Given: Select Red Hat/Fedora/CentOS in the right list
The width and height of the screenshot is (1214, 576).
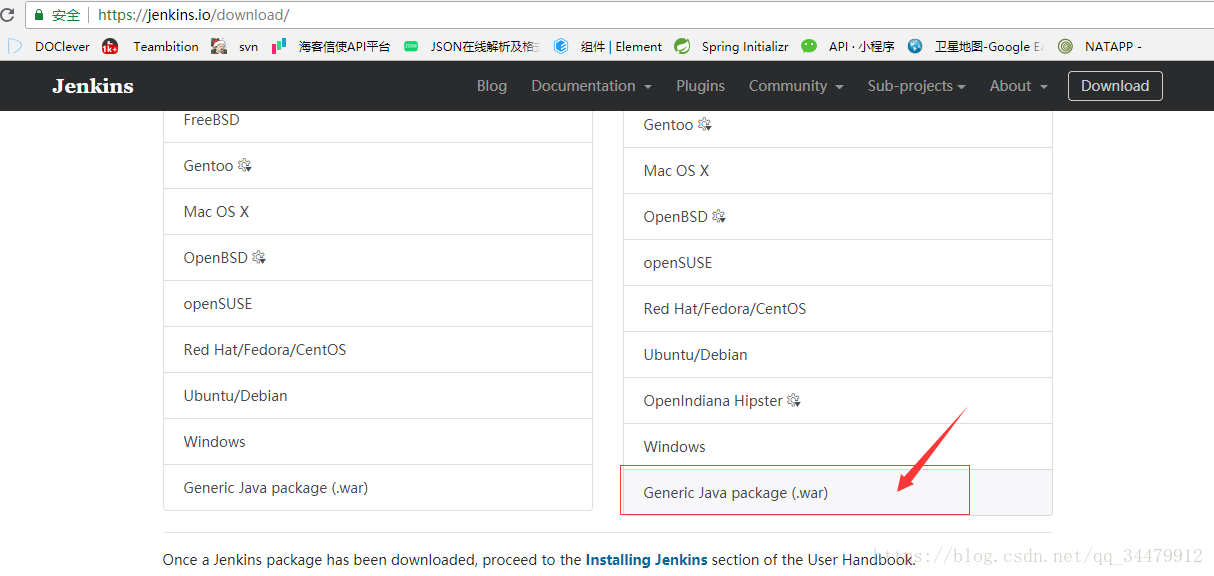Looking at the screenshot, I should (x=838, y=309).
